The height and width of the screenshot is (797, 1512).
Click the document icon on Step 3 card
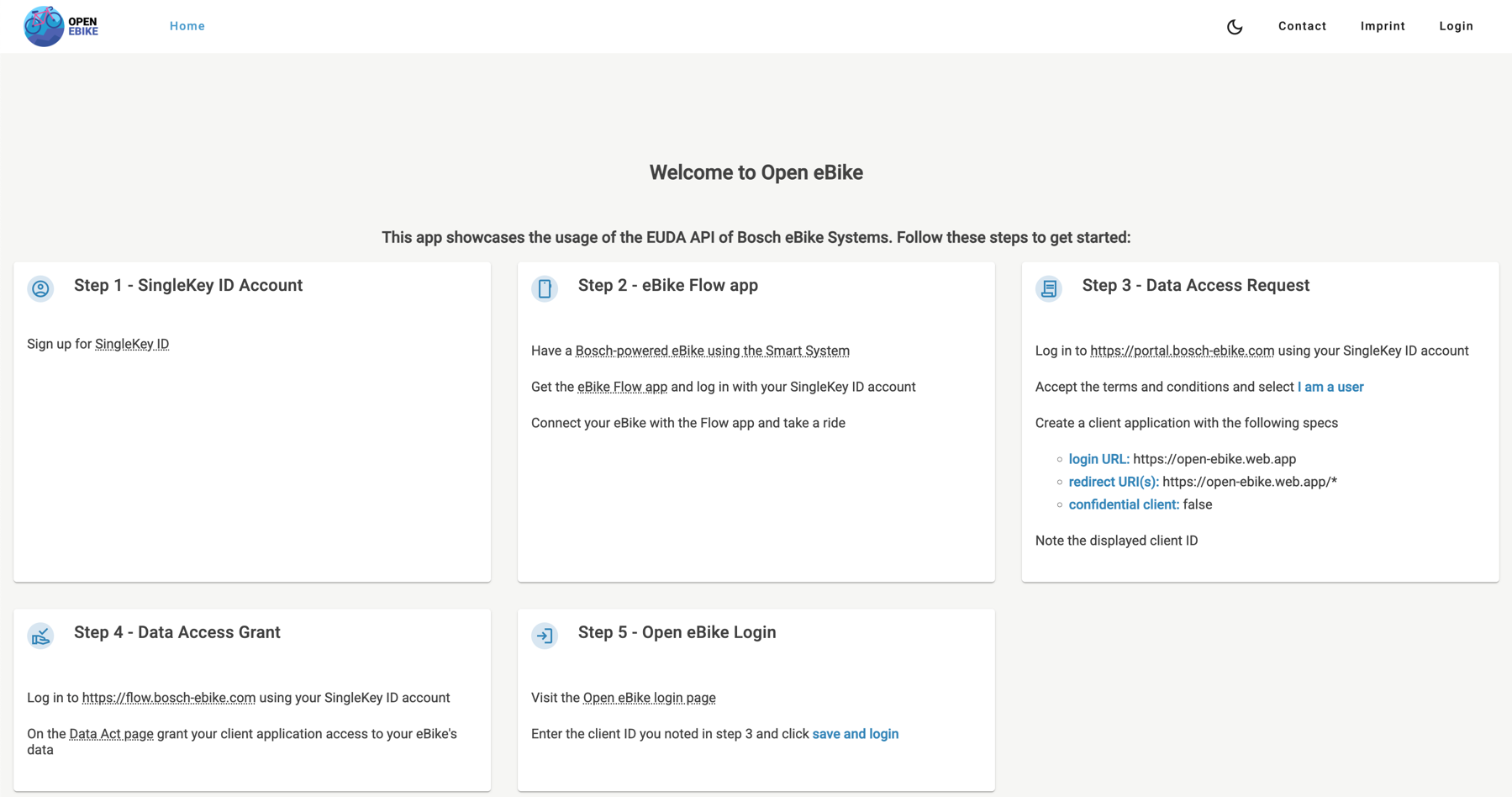pos(1049,288)
